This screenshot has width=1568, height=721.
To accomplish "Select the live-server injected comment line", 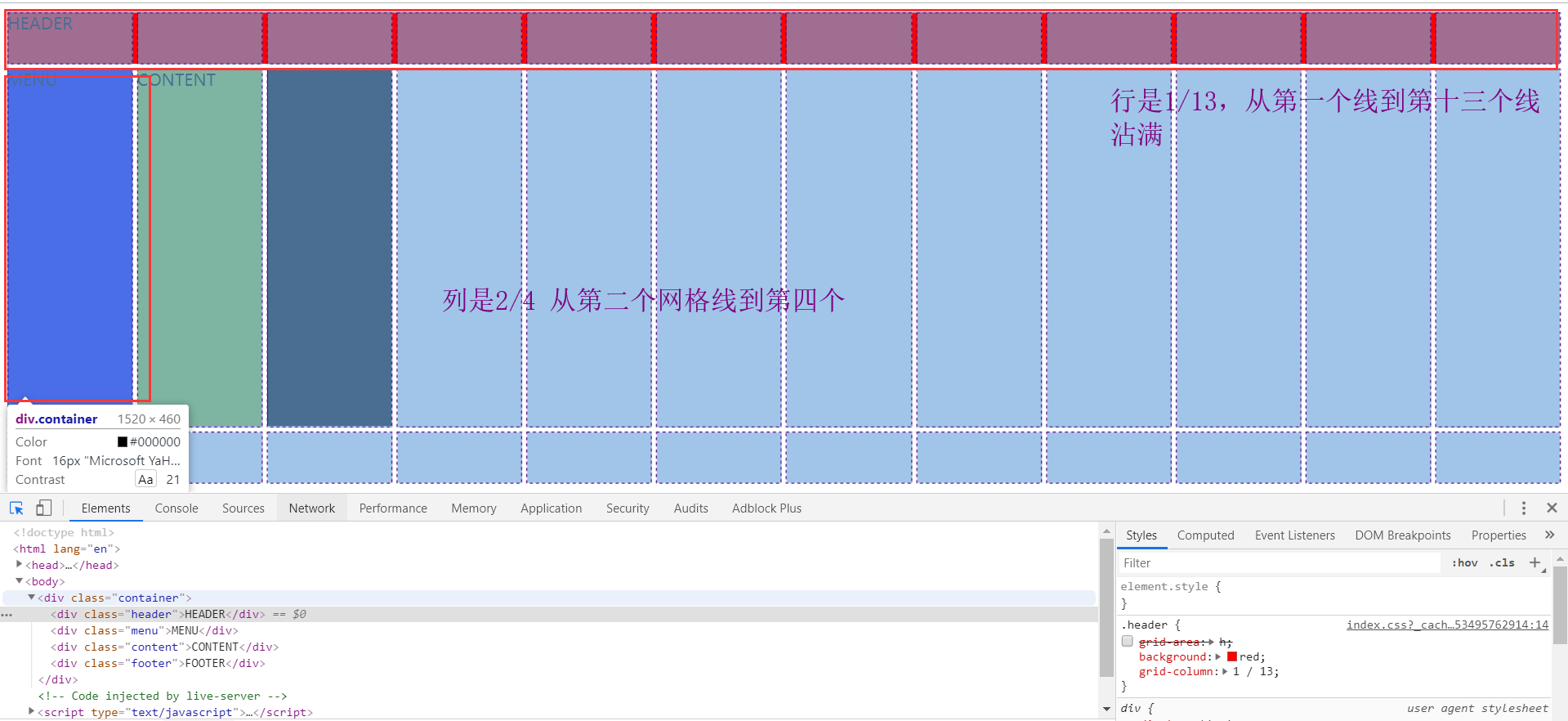I will click(163, 696).
